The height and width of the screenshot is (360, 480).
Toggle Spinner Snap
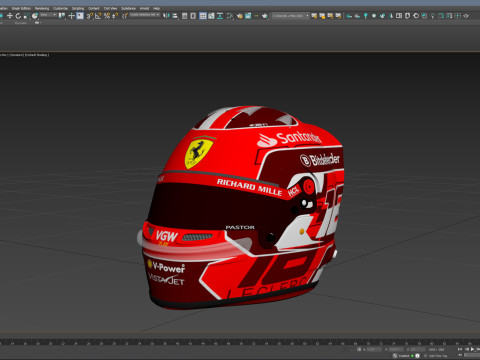(x=114, y=16)
